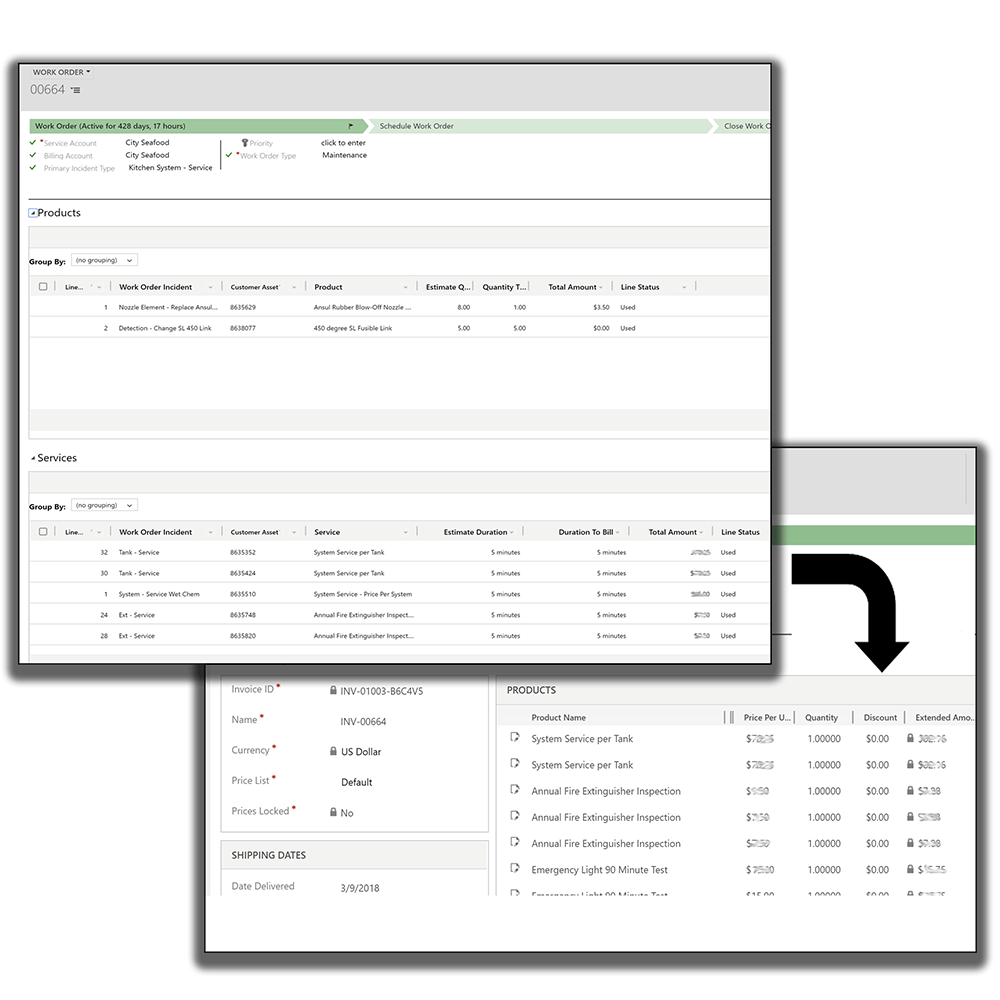Select the Close Work Order stage
Image resolution: width=1000 pixels, height=1000 pixels.
tap(746, 126)
